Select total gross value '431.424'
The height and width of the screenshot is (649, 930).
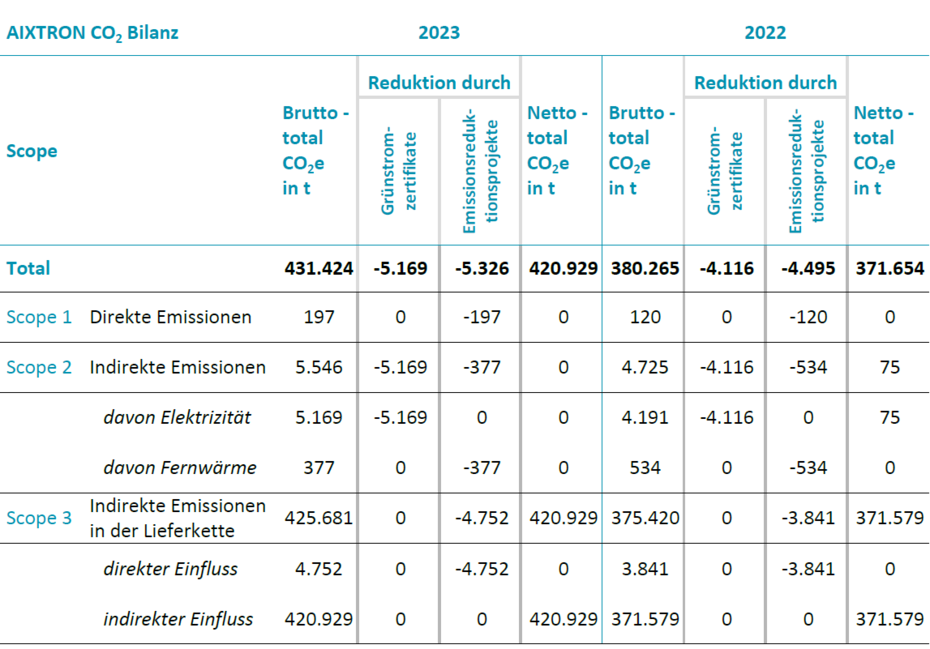pos(319,268)
